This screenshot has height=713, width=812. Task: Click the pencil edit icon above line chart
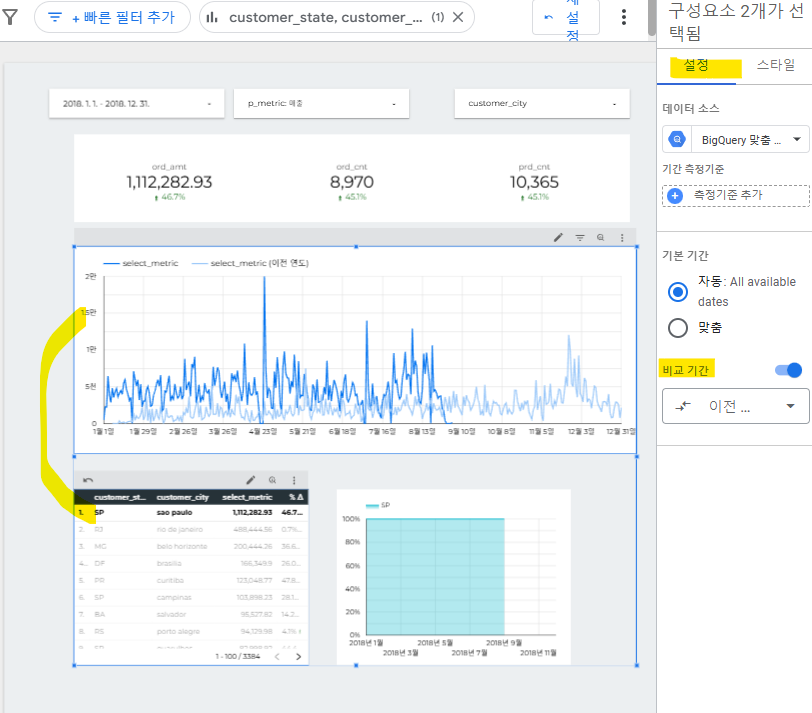tap(558, 238)
